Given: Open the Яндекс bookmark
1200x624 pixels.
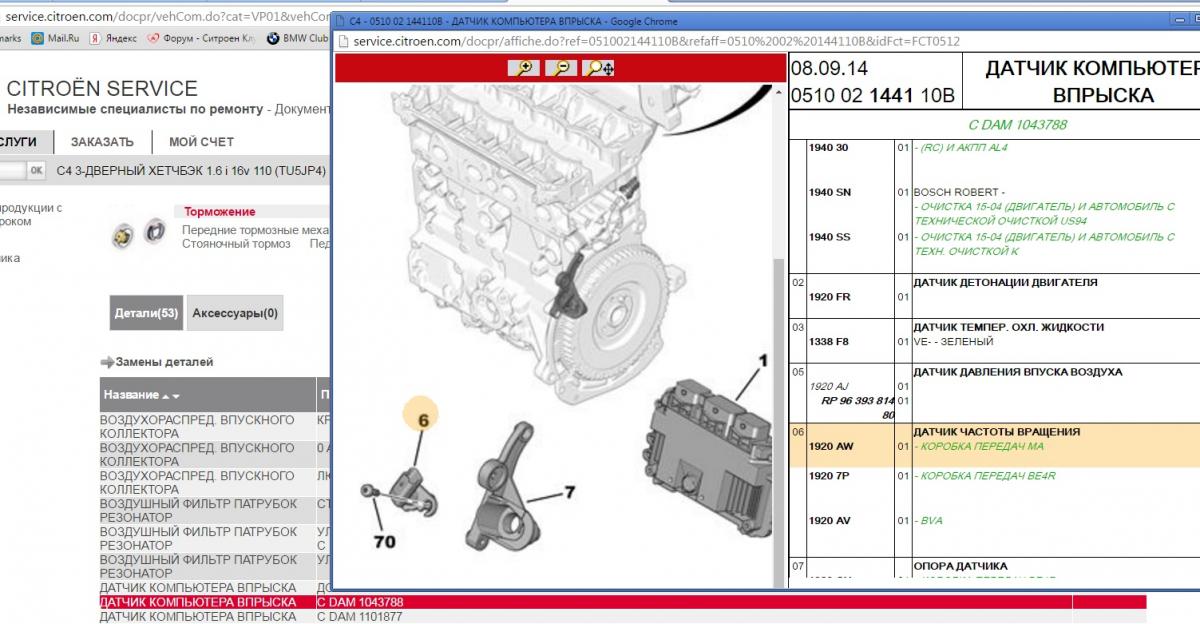Looking at the screenshot, I should 113,38.
